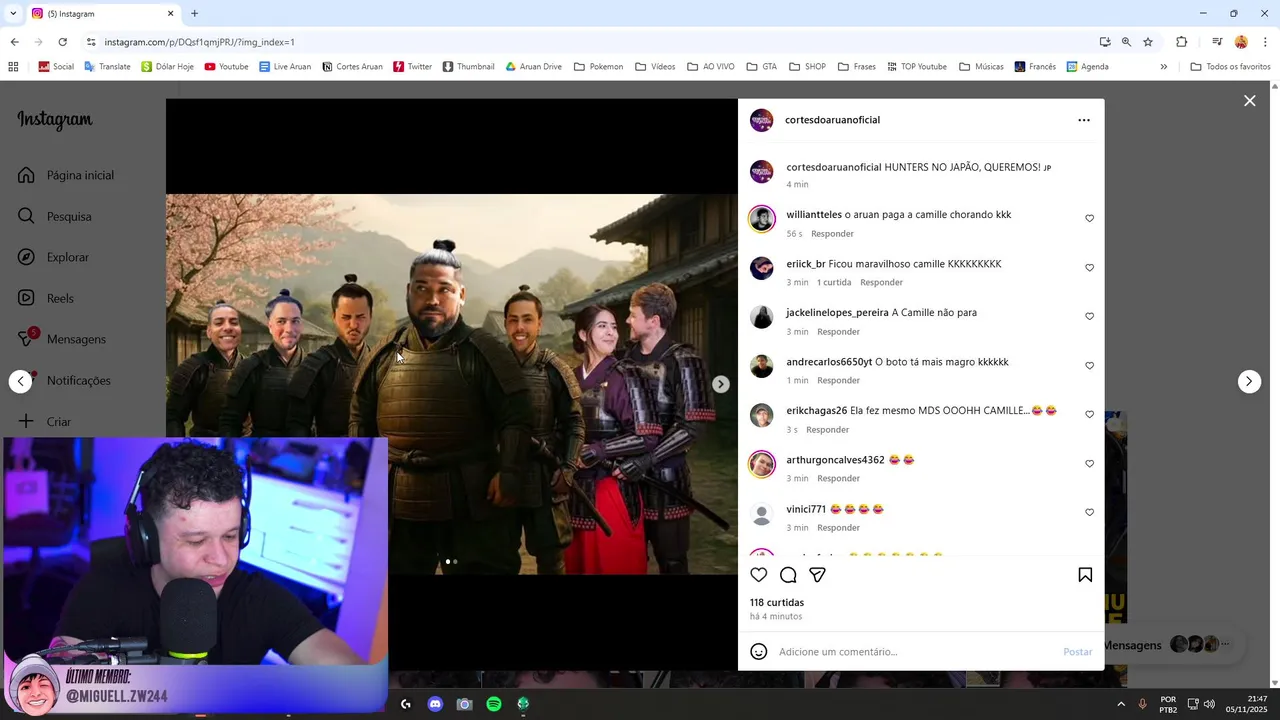Screen dimensions: 1280x720
Task: Open Notificações in Instagram sidebar
Action: (x=65, y=380)
